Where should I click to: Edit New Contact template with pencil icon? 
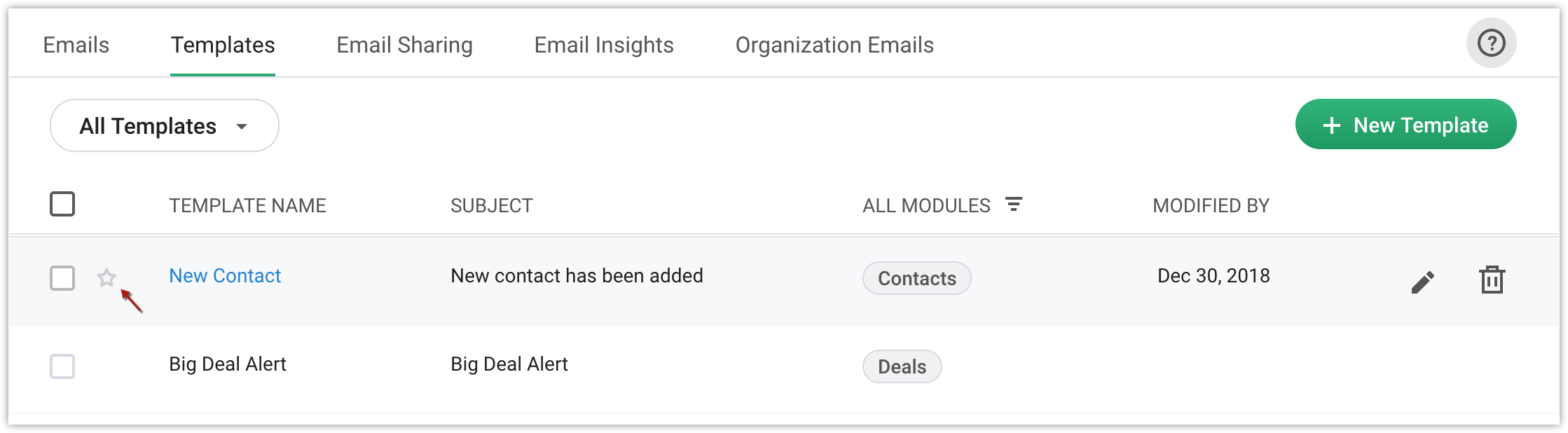pos(1422,282)
